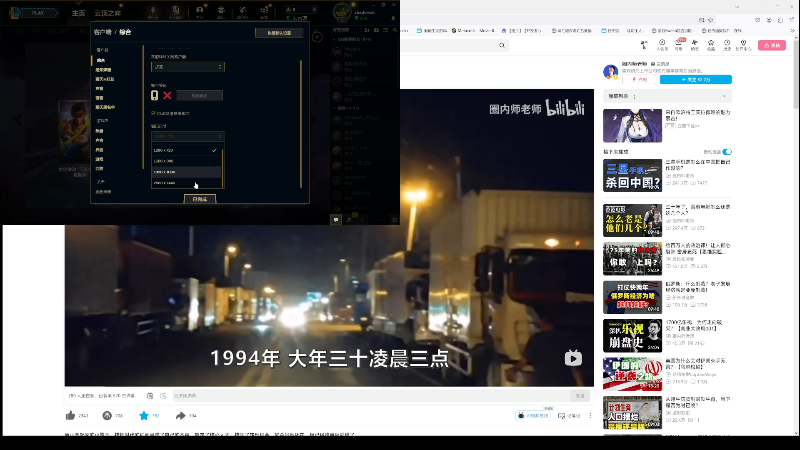This screenshot has width=800, height=450.
Task: Click the send danmaku button
Action: pyautogui.click(x=580, y=395)
